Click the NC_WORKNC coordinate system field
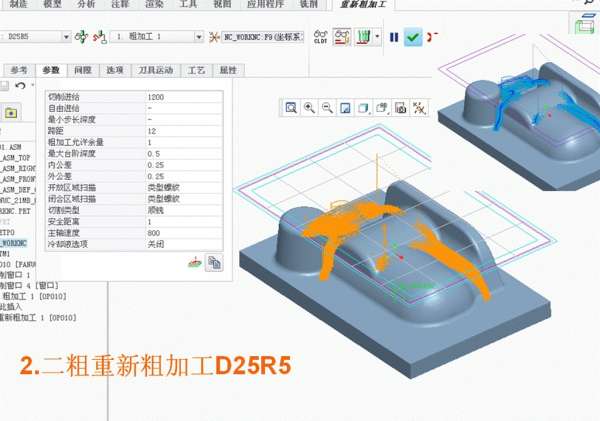Screen dimensions: 600x421 click(x=258, y=37)
